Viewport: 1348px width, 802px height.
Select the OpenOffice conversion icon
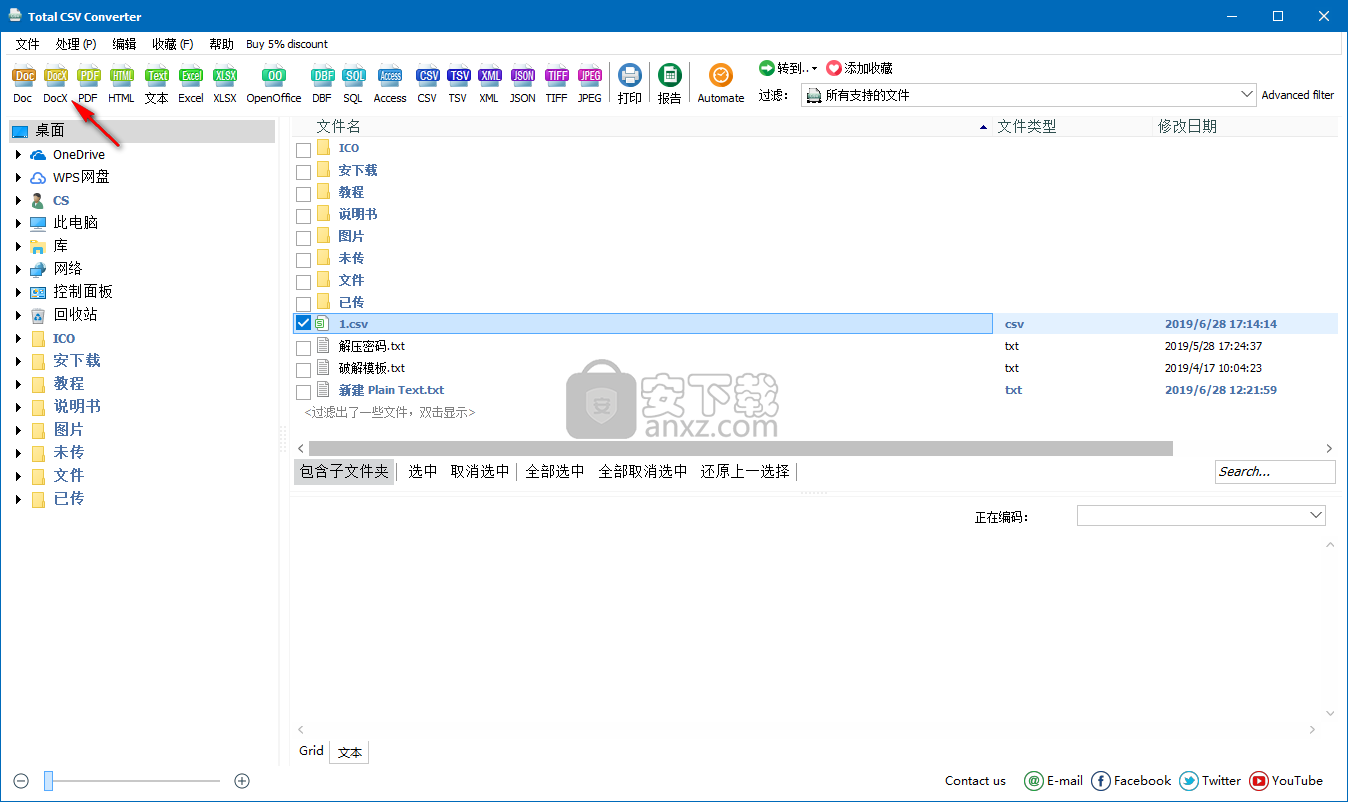click(273, 76)
